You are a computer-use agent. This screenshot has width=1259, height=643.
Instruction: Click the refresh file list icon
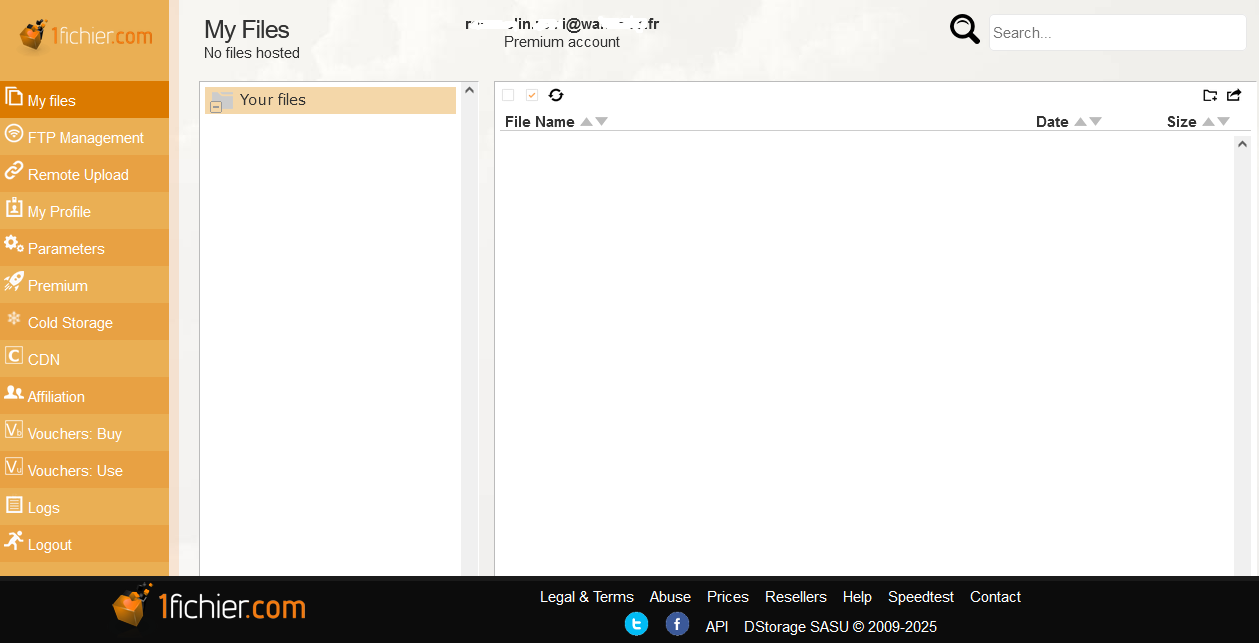[x=556, y=95]
